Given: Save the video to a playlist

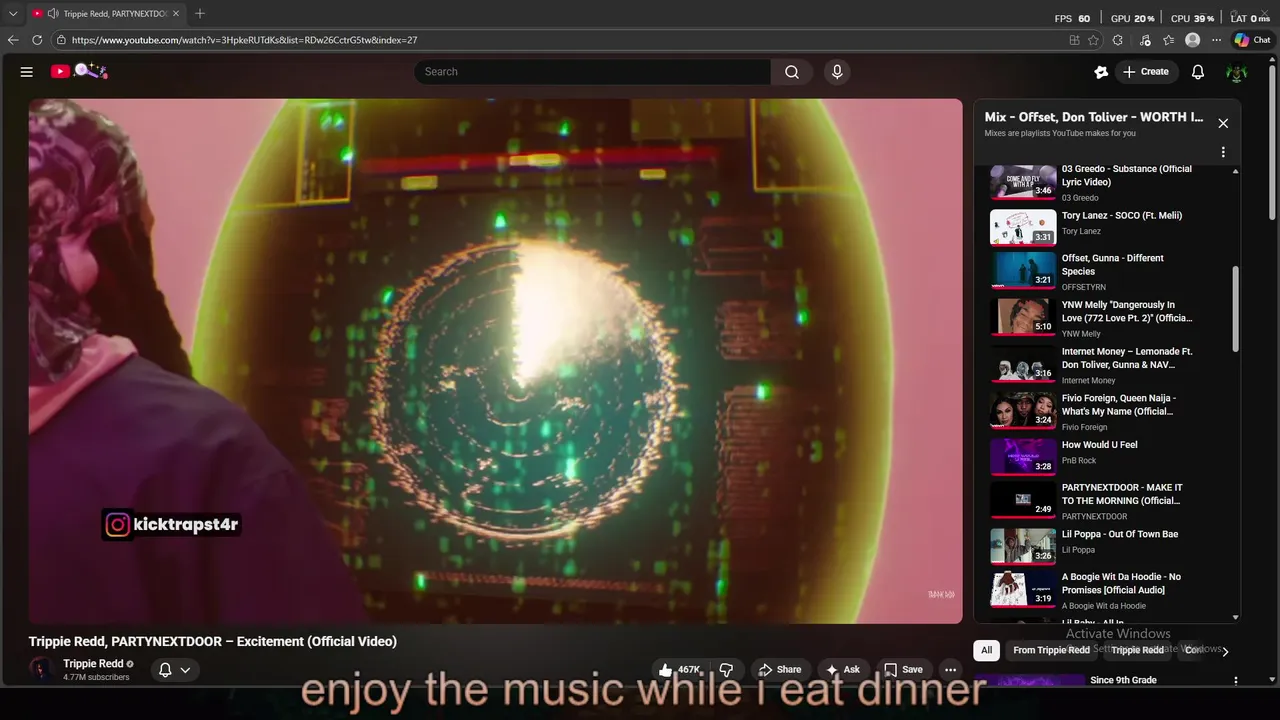Looking at the screenshot, I should click(x=903, y=670).
